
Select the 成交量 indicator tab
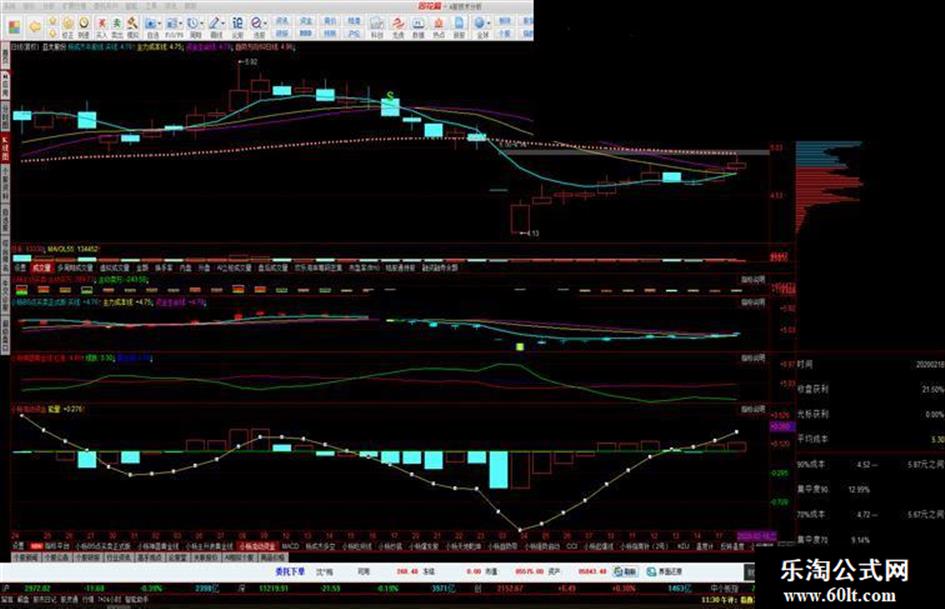[x=42, y=268]
